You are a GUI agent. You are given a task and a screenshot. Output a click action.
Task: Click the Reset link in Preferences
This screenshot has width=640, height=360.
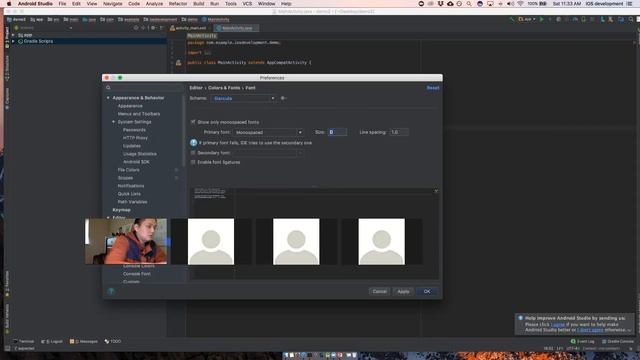433,88
